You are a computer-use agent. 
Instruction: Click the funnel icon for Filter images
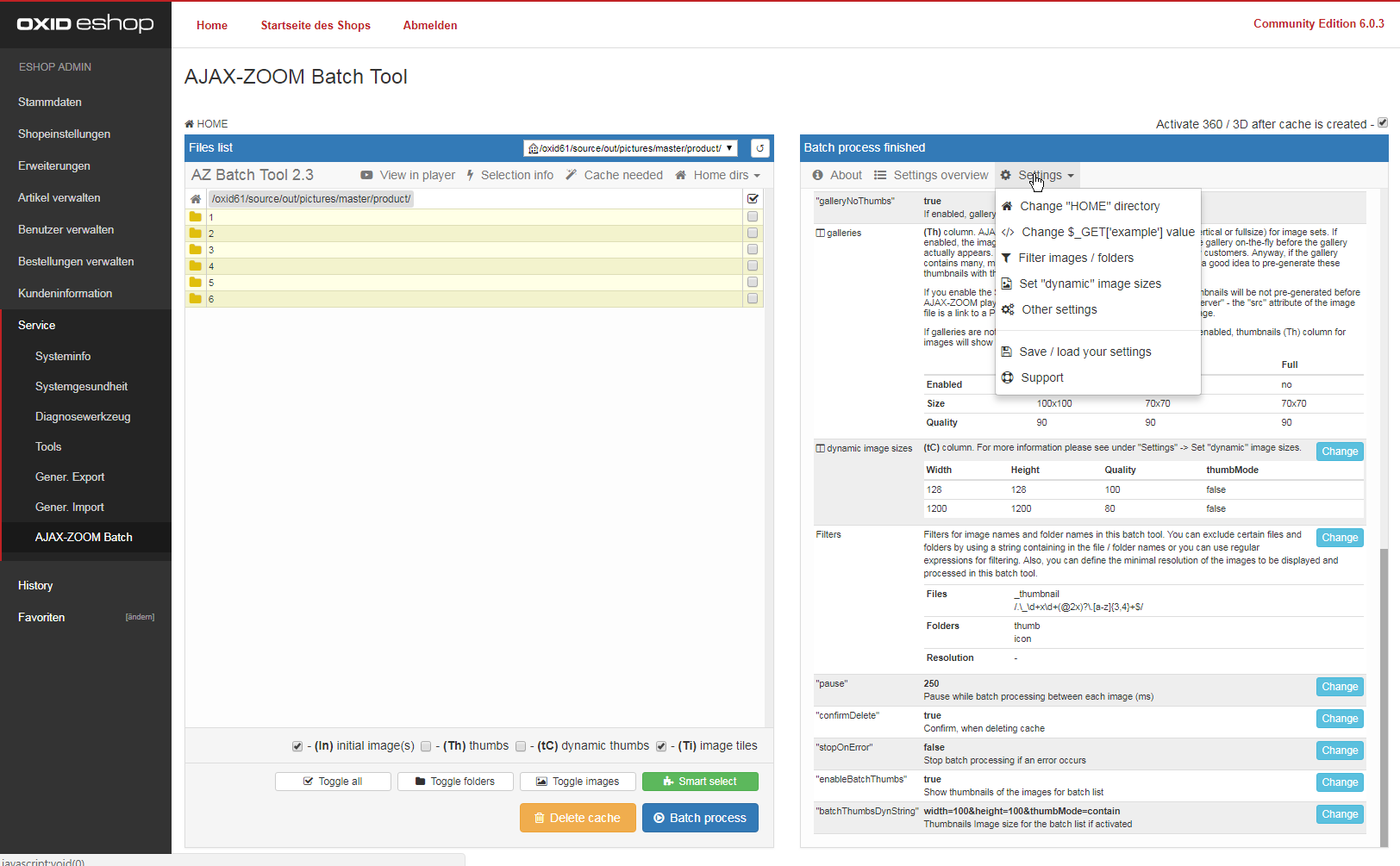point(1006,258)
